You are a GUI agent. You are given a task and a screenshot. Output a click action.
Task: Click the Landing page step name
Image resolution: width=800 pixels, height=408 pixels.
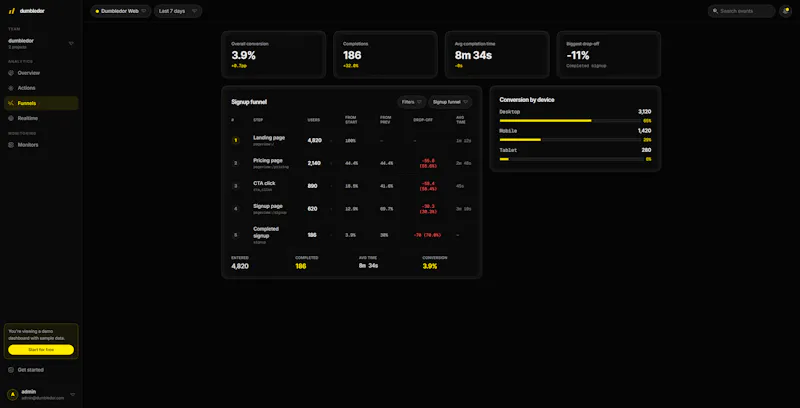point(269,138)
